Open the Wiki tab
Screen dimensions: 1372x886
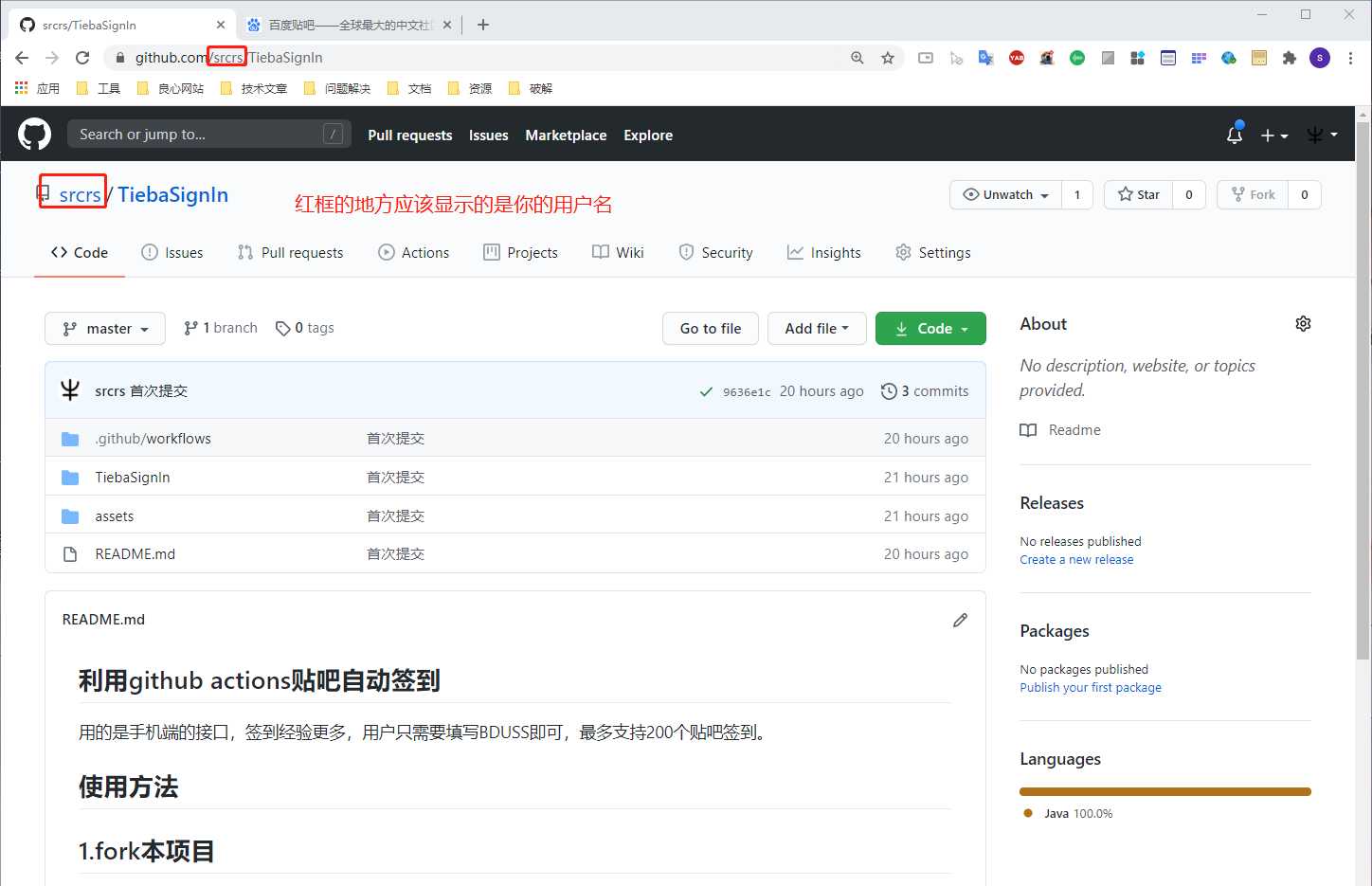click(618, 253)
